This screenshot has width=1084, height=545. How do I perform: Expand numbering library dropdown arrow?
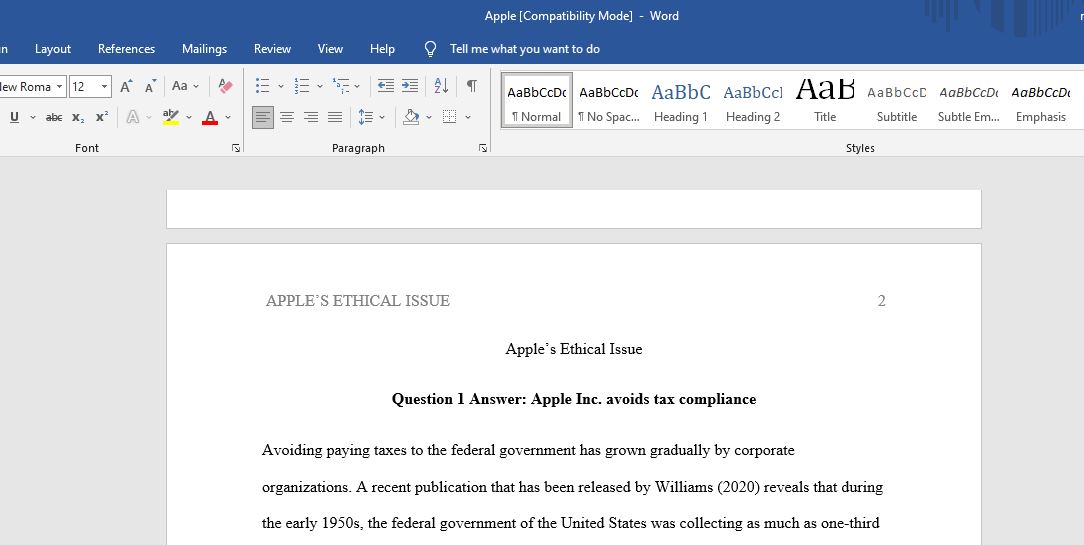coord(319,86)
